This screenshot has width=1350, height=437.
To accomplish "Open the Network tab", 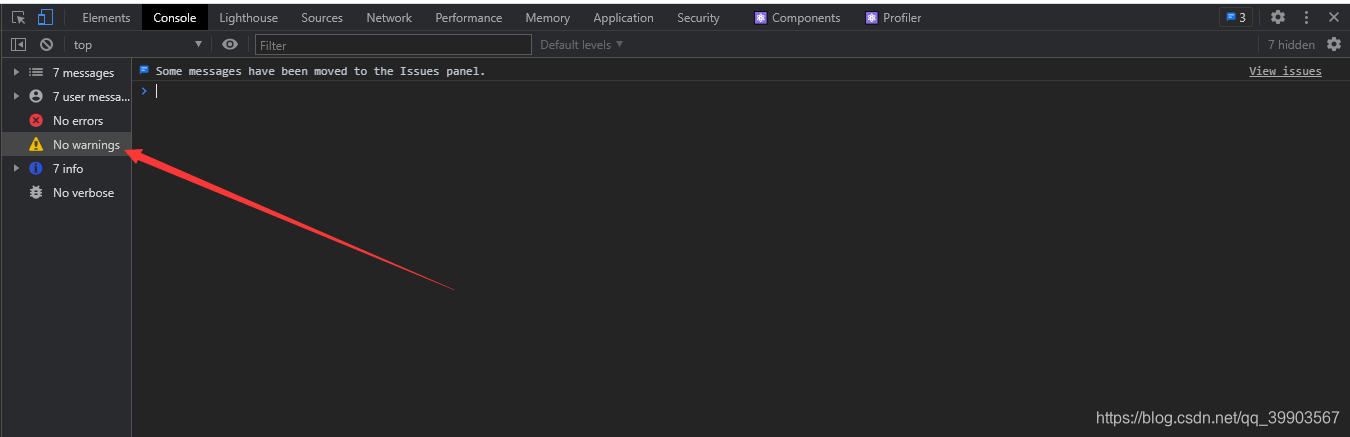I will tap(389, 18).
